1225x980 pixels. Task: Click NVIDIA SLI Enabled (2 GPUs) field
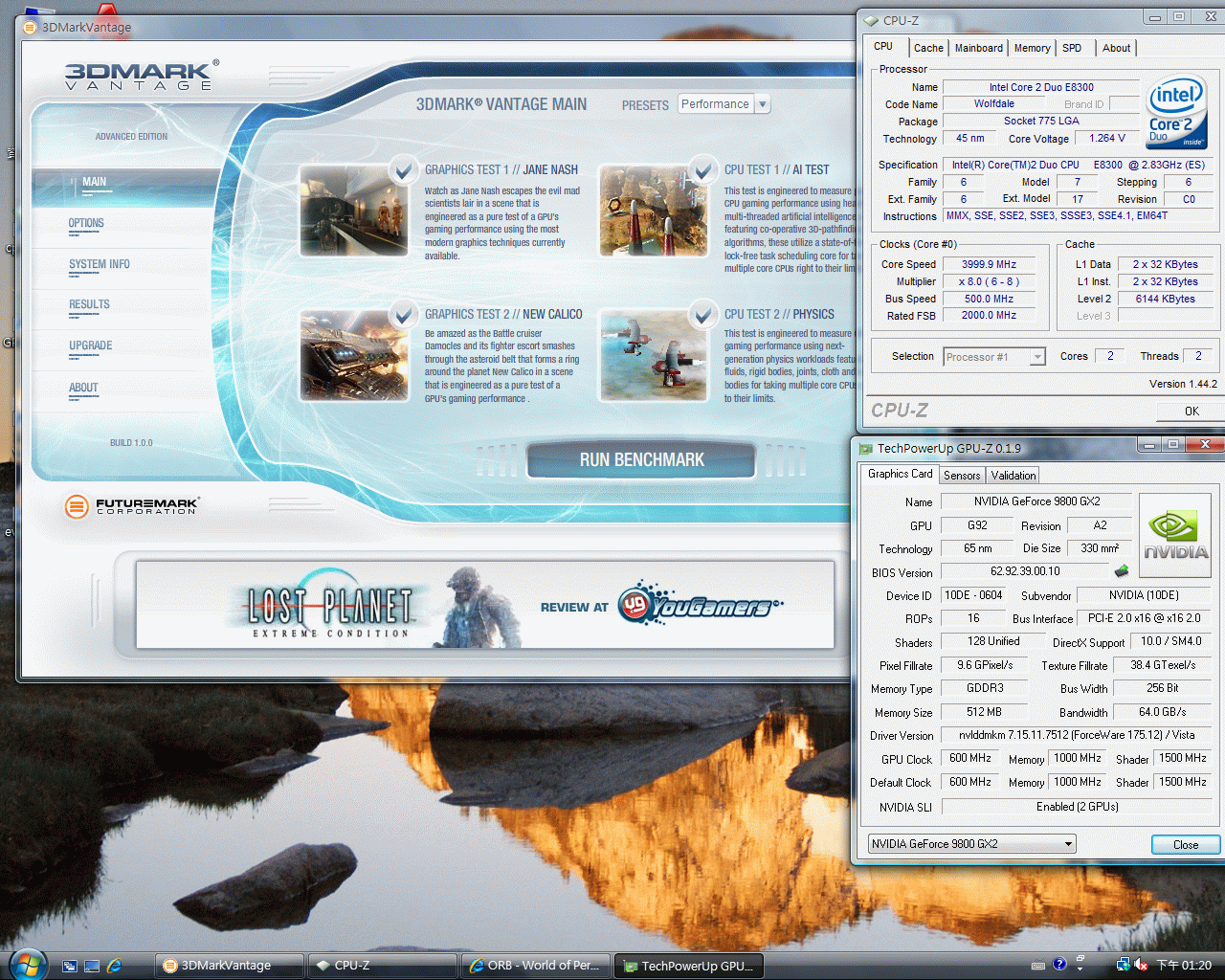click(1077, 807)
